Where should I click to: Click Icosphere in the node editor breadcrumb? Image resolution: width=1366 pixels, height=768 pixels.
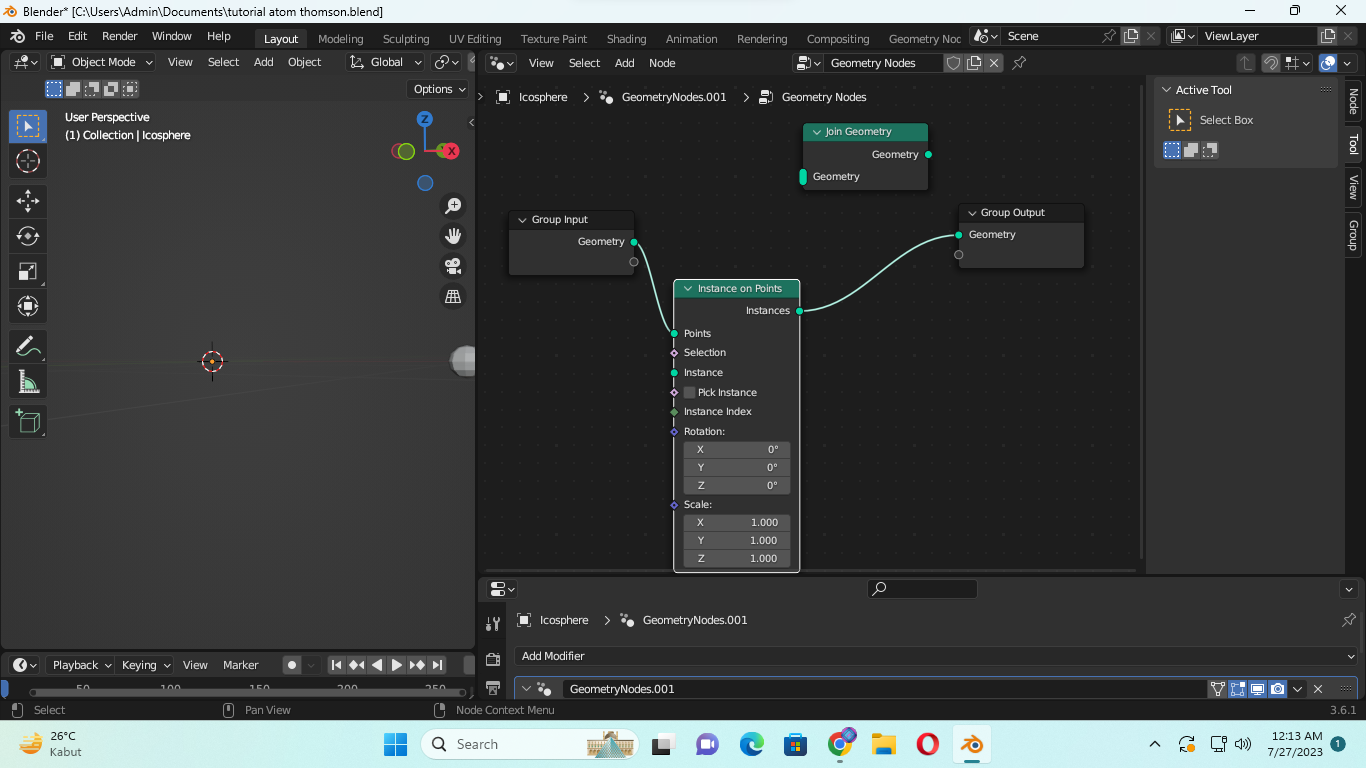(543, 97)
